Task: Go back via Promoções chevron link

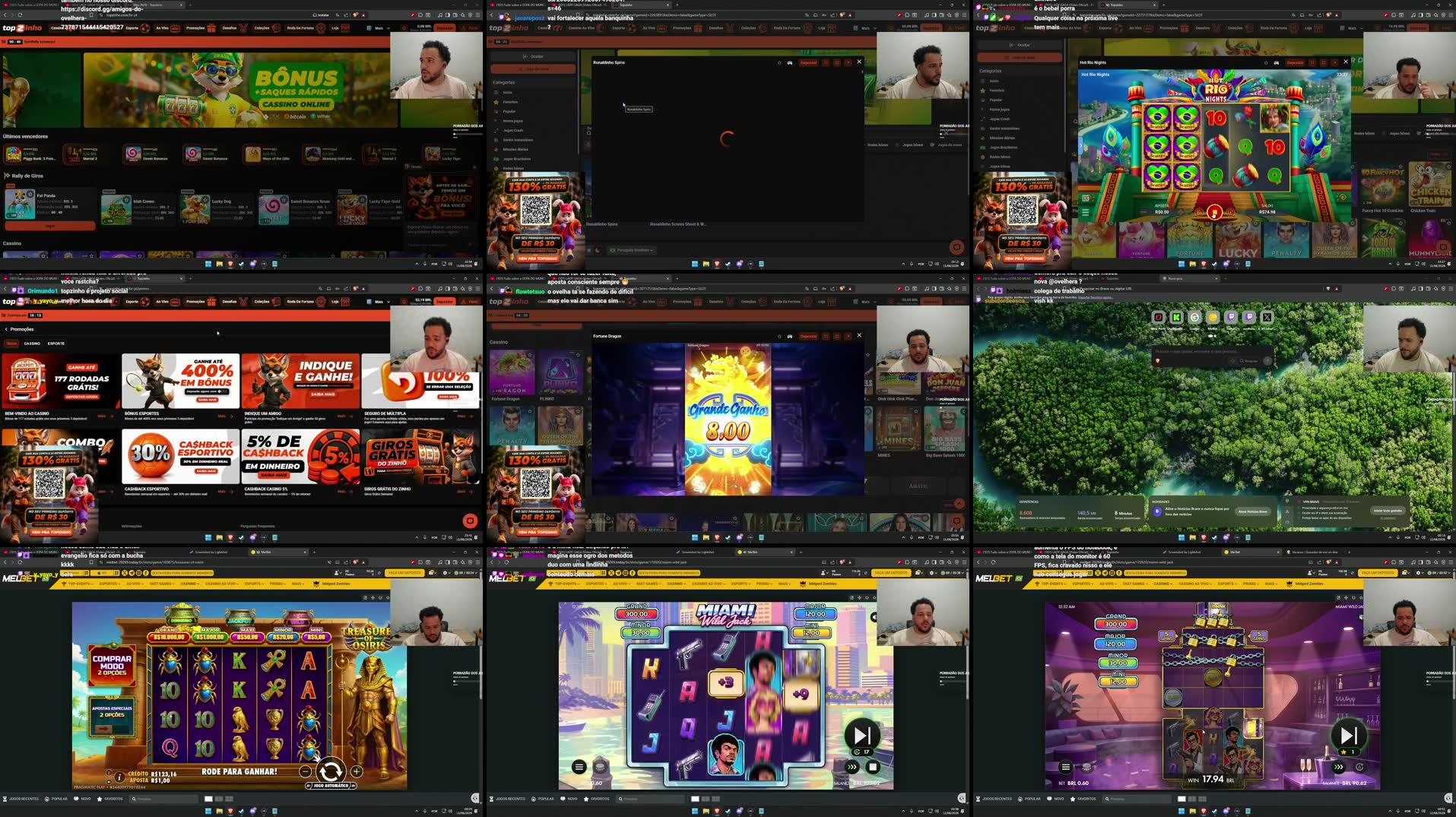Action: (19, 329)
